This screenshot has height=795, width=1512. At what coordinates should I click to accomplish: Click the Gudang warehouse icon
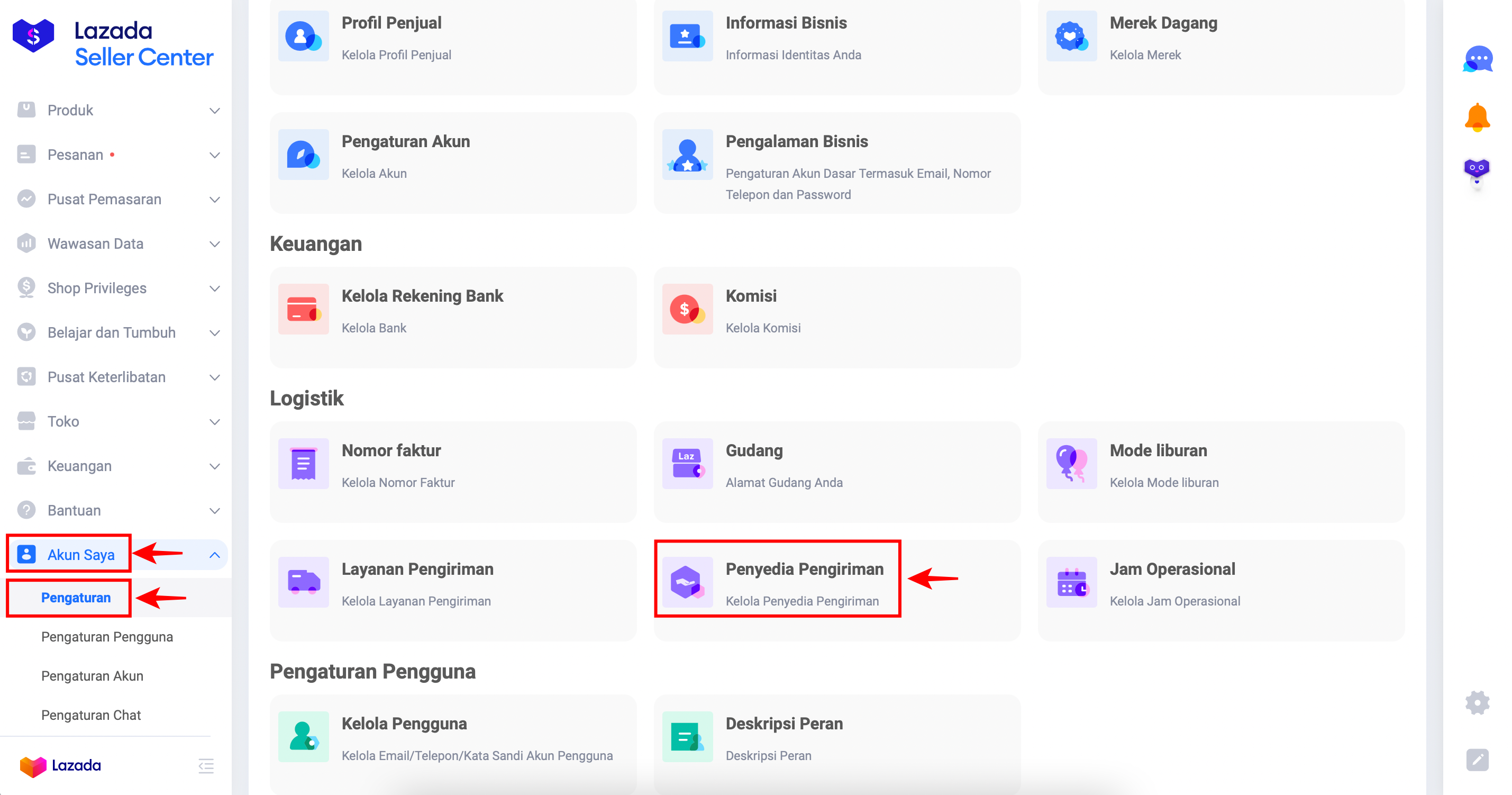click(687, 464)
